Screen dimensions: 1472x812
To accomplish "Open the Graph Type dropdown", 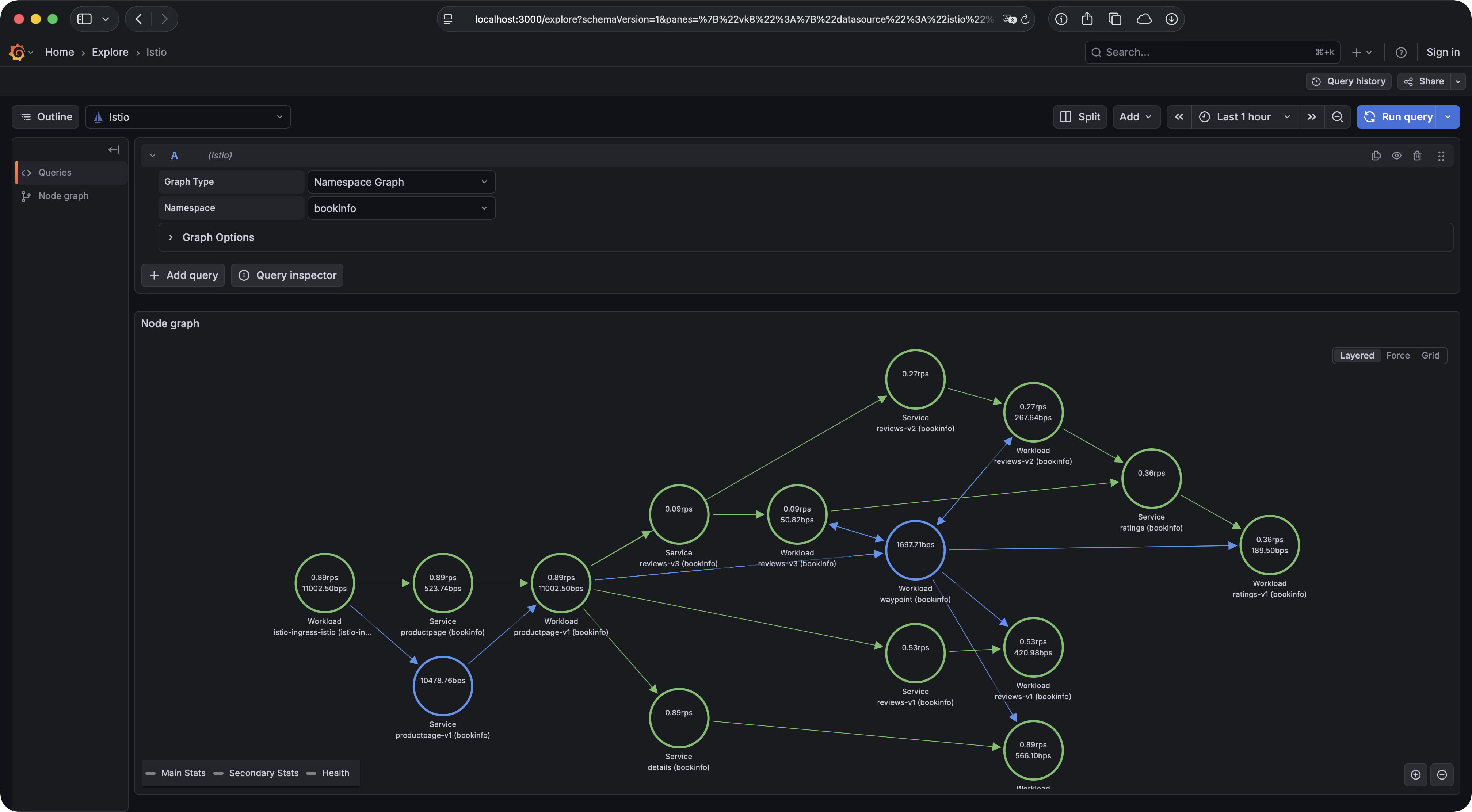I will pos(401,181).
